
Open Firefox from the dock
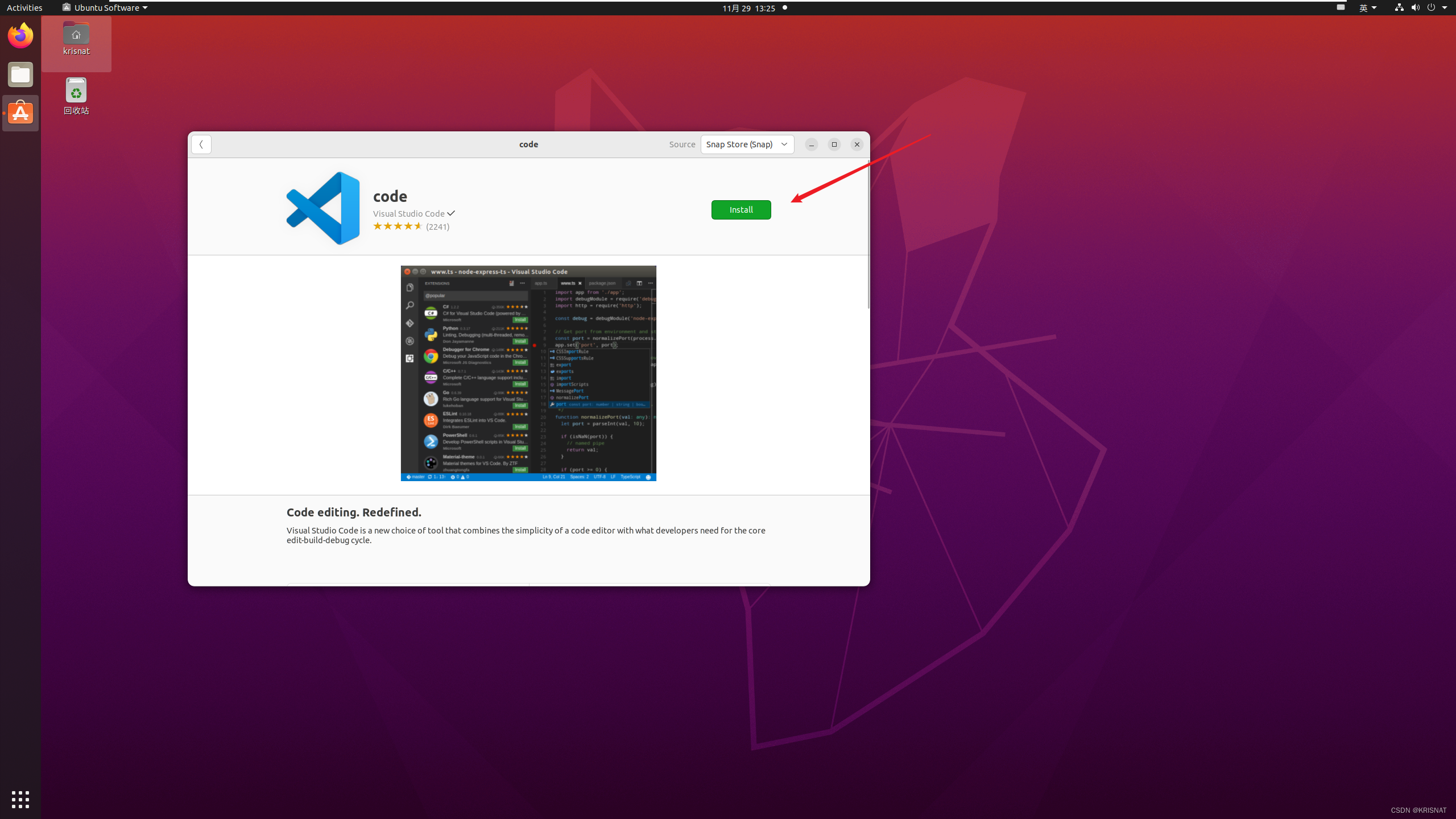point(20,36)
